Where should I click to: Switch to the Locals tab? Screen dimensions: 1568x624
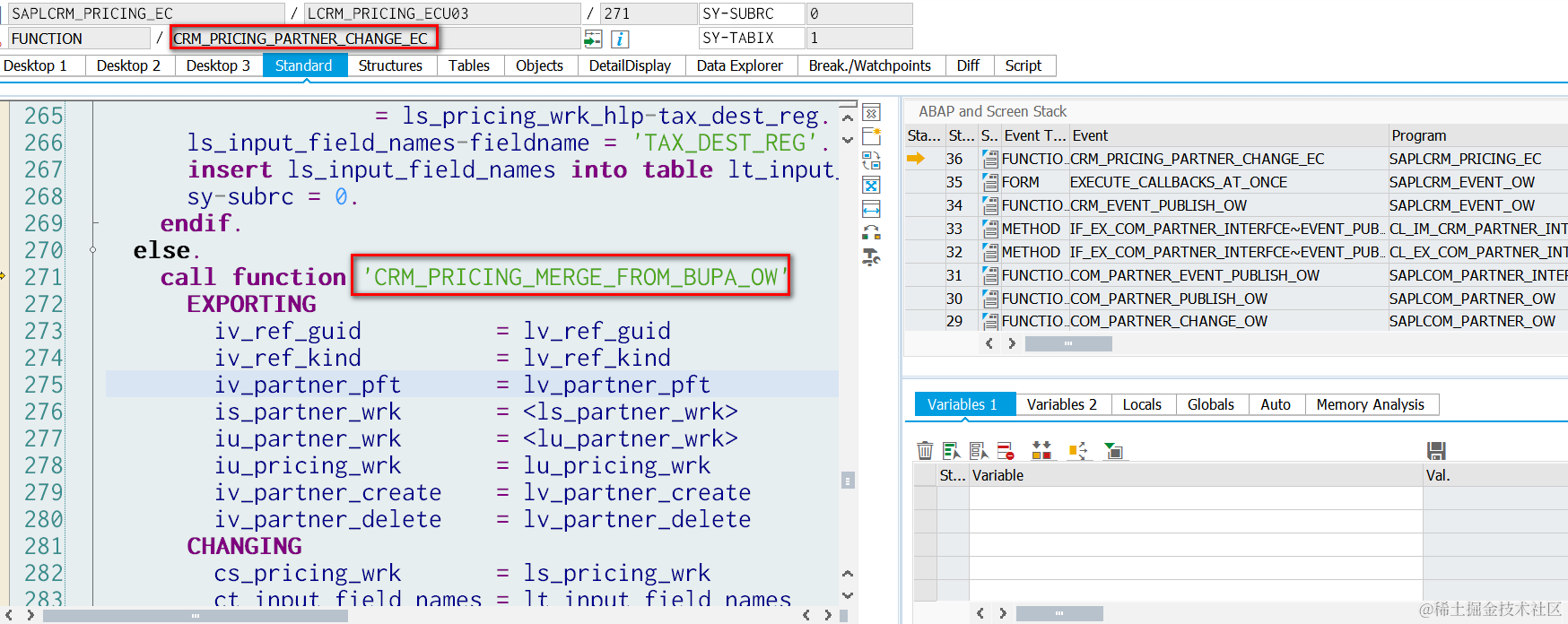(1142, 404)
